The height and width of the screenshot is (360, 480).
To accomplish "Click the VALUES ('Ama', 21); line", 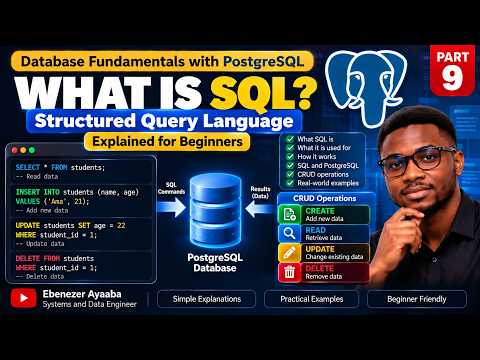I will click(53, 201).
